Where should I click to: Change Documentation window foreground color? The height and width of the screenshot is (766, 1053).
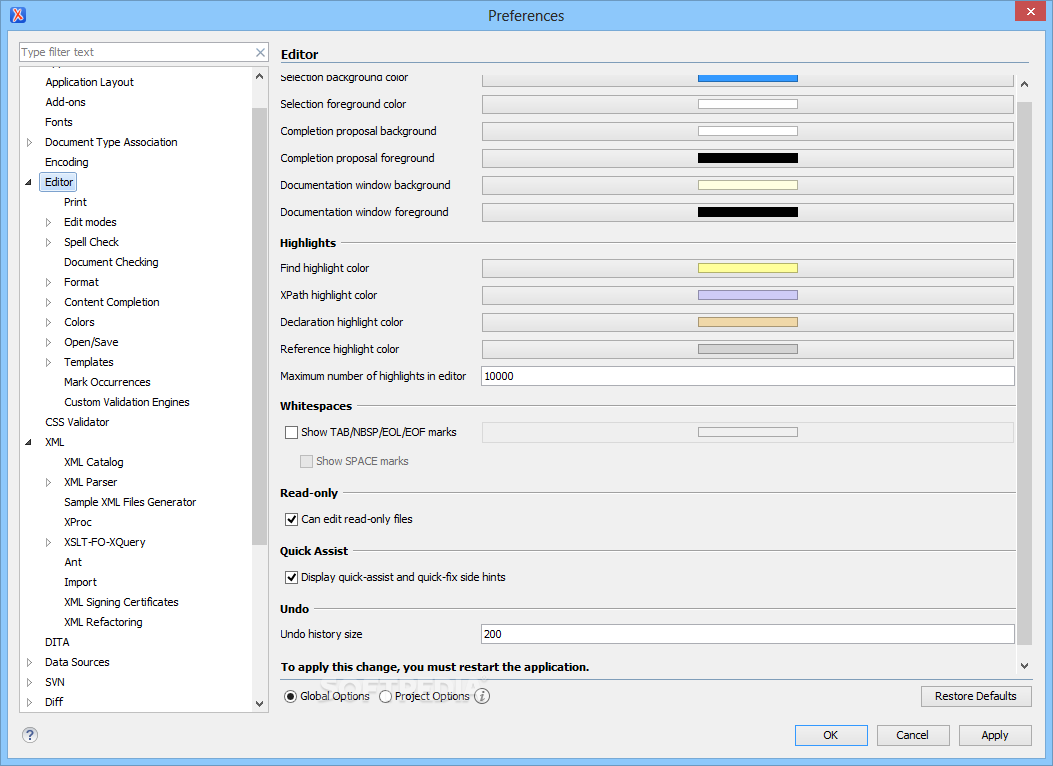click(747, 212)
